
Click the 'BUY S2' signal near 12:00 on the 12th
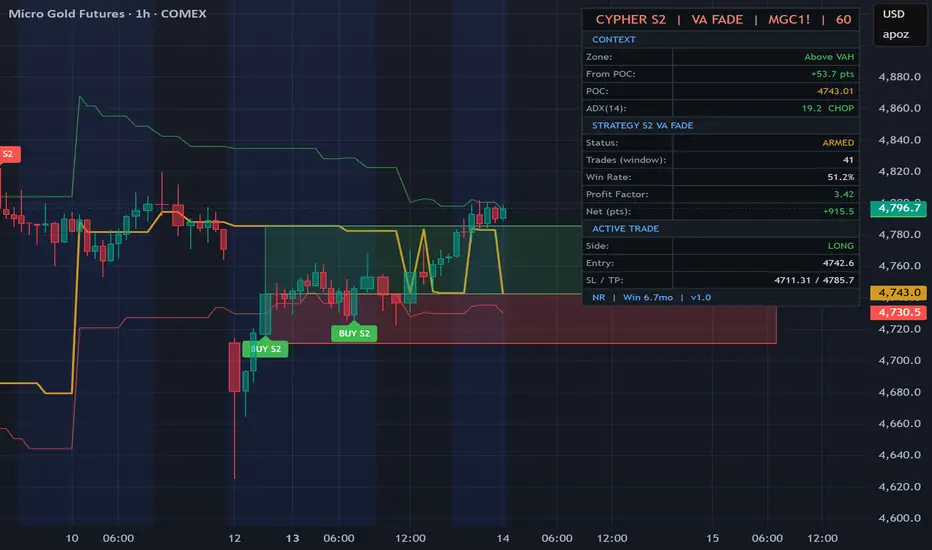pos(265,348)
